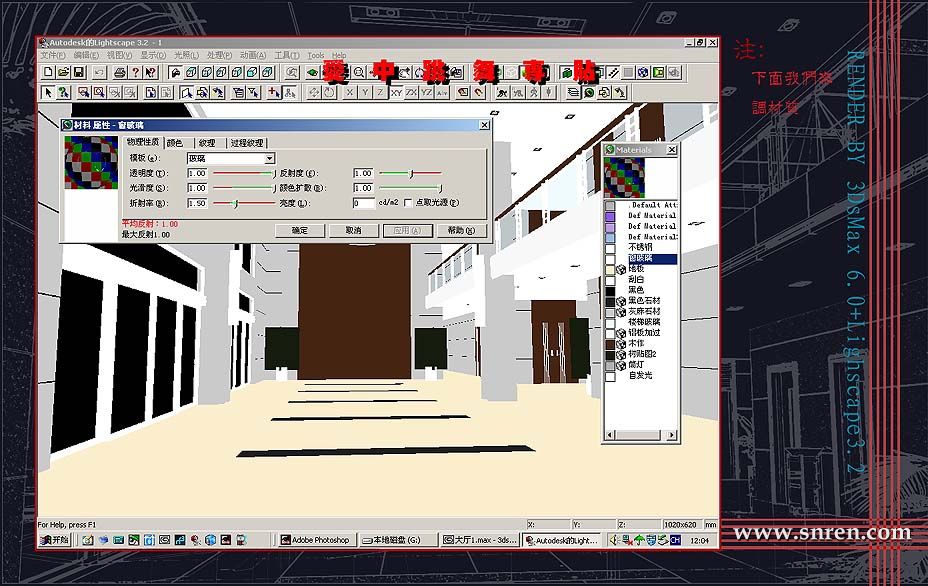Open the 显示(D) menu

[x=153, y=55]
